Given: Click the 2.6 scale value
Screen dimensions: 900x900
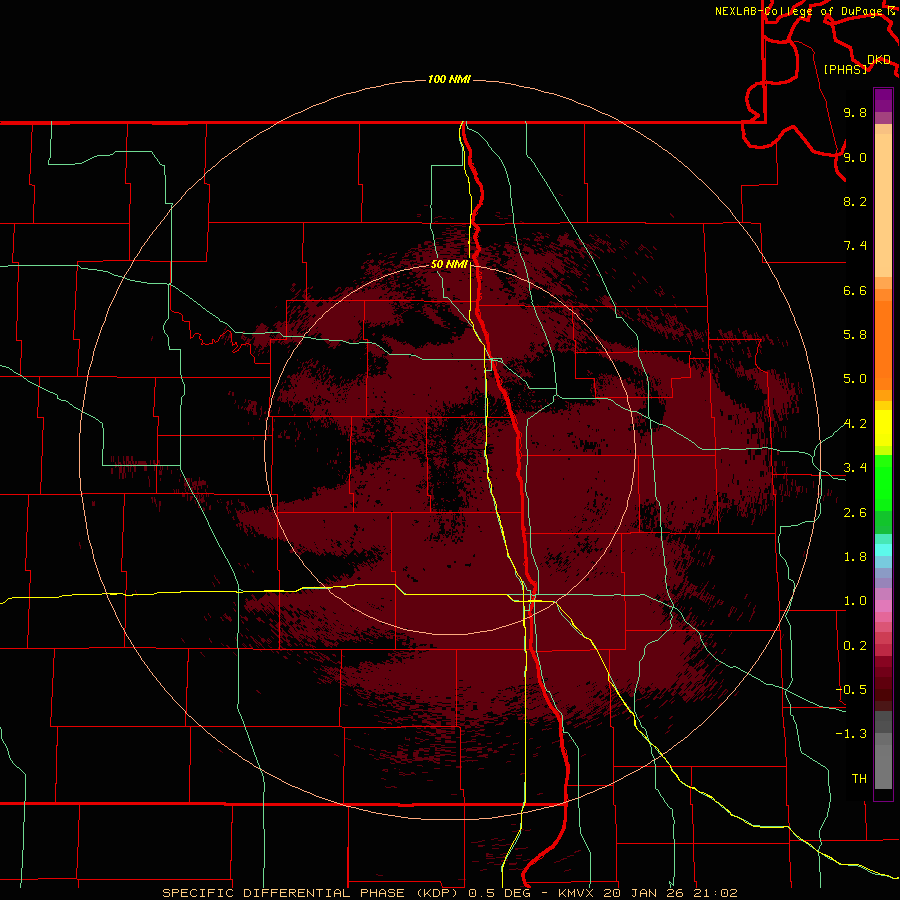Looking at the screenshot, I should (x=855, y=513).
